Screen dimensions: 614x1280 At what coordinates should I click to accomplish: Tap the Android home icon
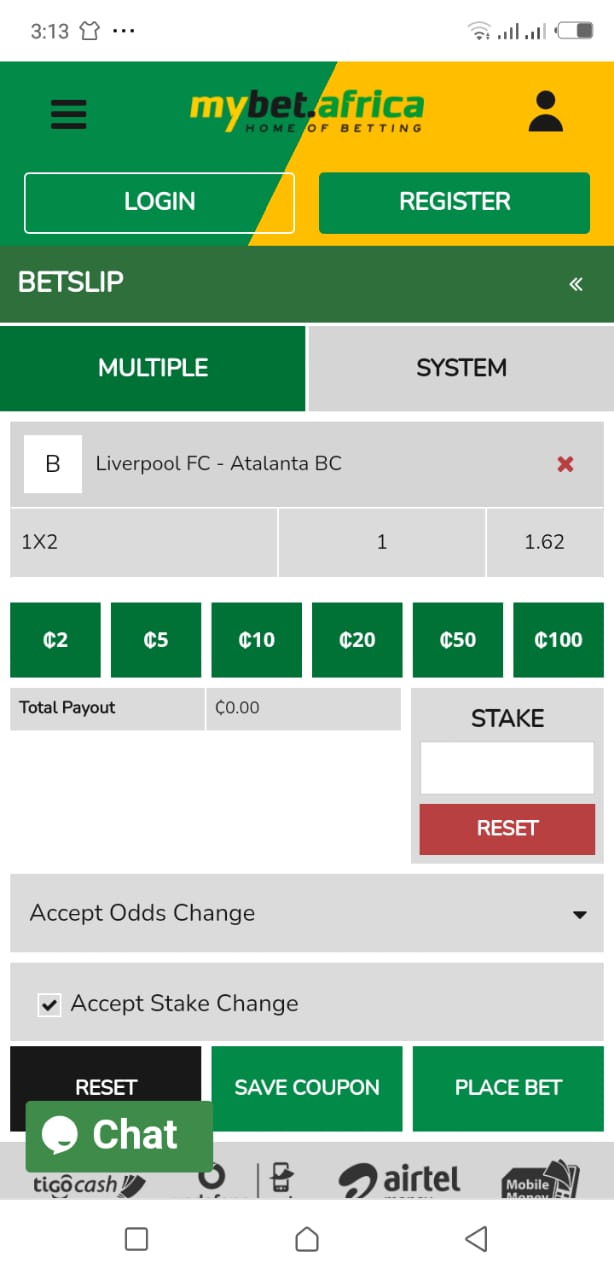307,1240
